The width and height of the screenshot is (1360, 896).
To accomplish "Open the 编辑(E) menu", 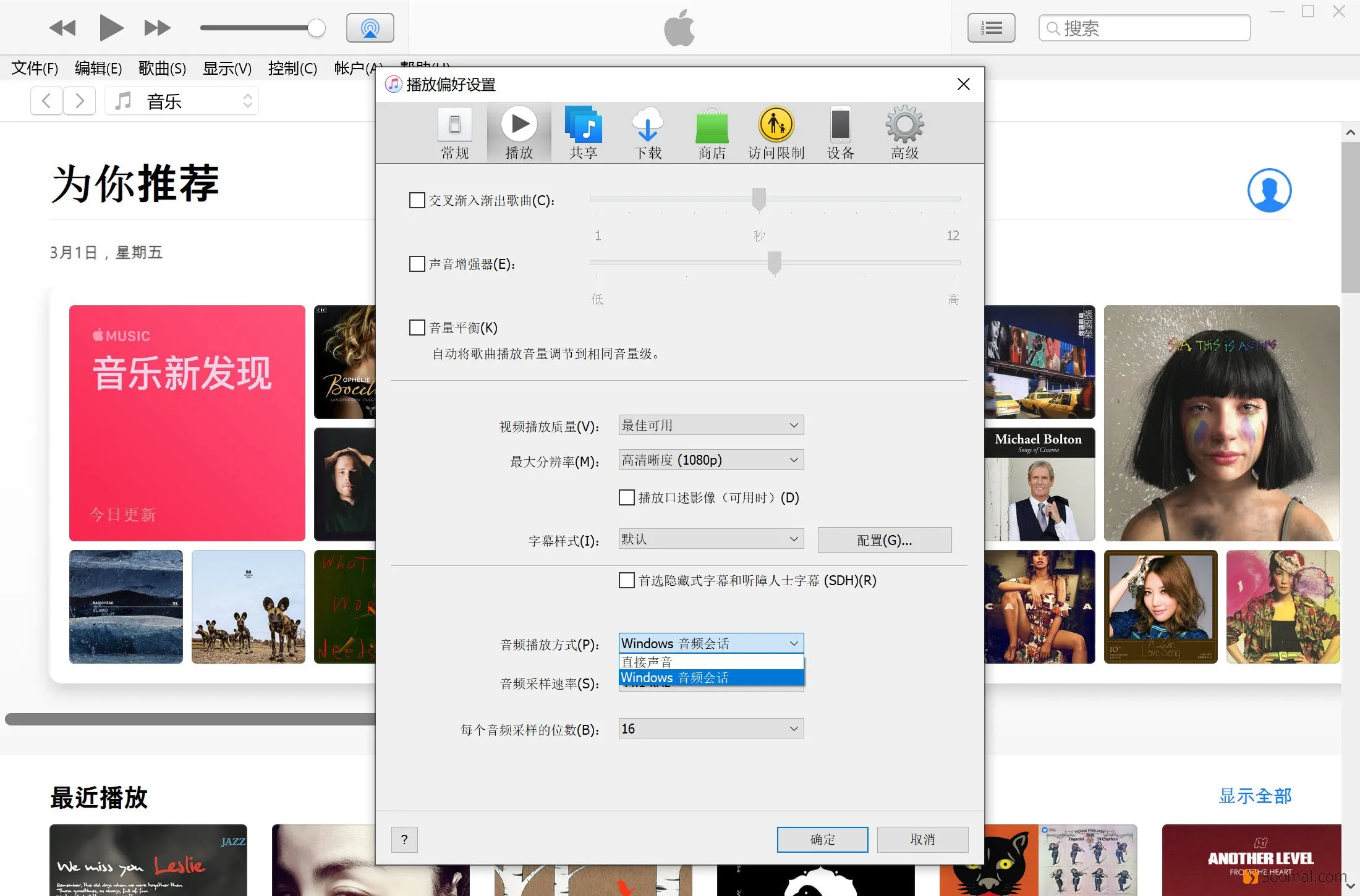I will [x=98, y=68].
